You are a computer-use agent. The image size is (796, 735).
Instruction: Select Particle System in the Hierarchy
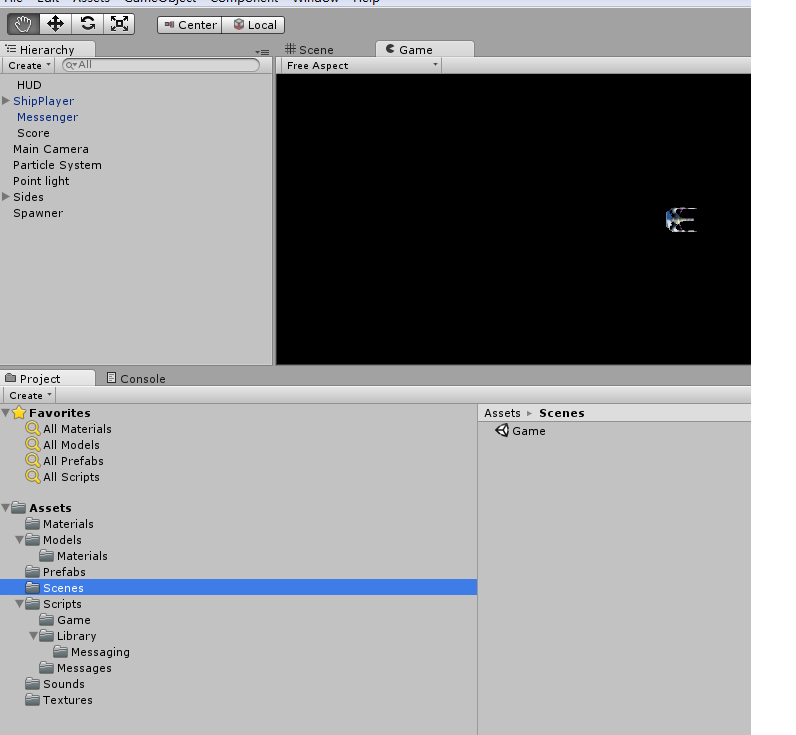57,165
